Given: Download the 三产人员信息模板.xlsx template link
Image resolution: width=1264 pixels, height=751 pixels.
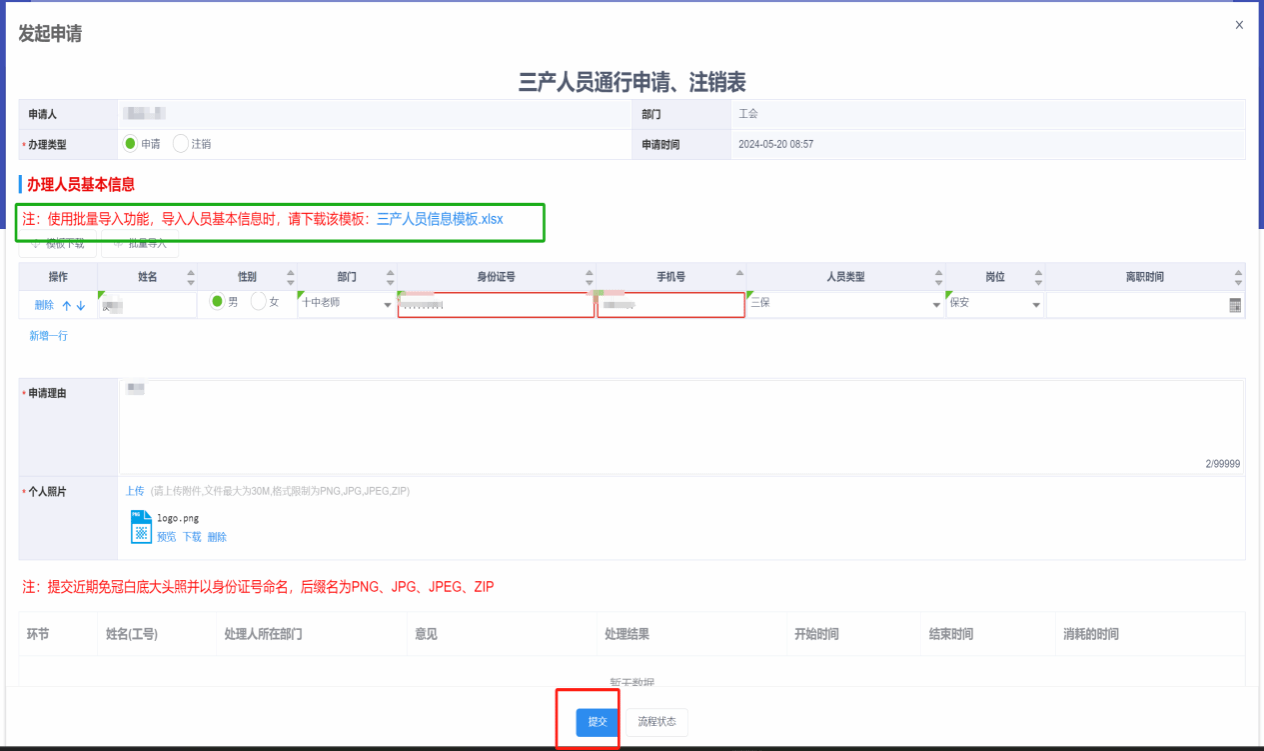Looking at the screenshot, I should [440, 219].
